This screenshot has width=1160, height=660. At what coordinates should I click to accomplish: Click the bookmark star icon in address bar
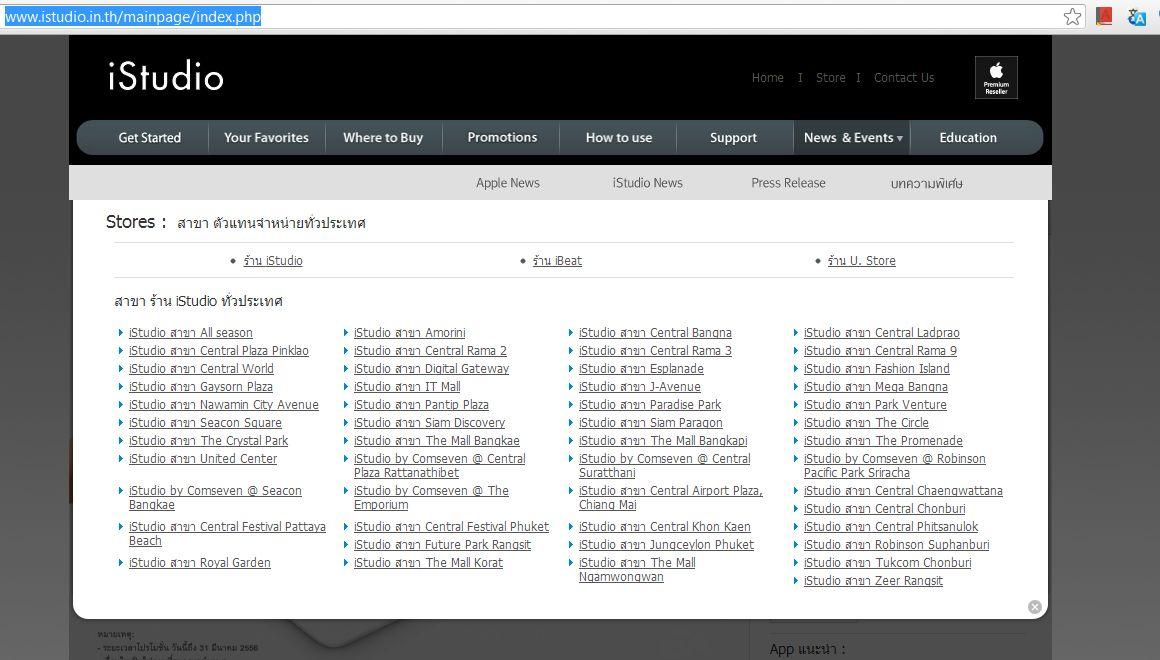[x=1072, y=17]
